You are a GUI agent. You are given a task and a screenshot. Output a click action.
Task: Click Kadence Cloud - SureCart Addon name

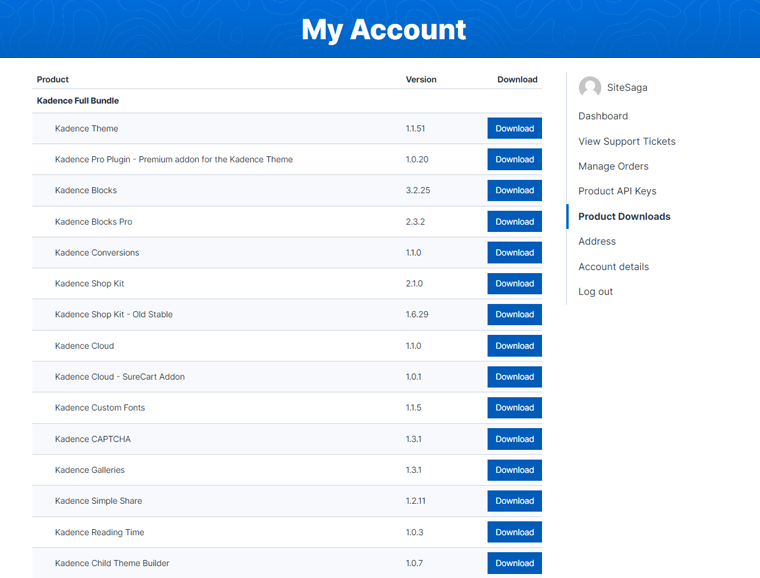[120, 376]
